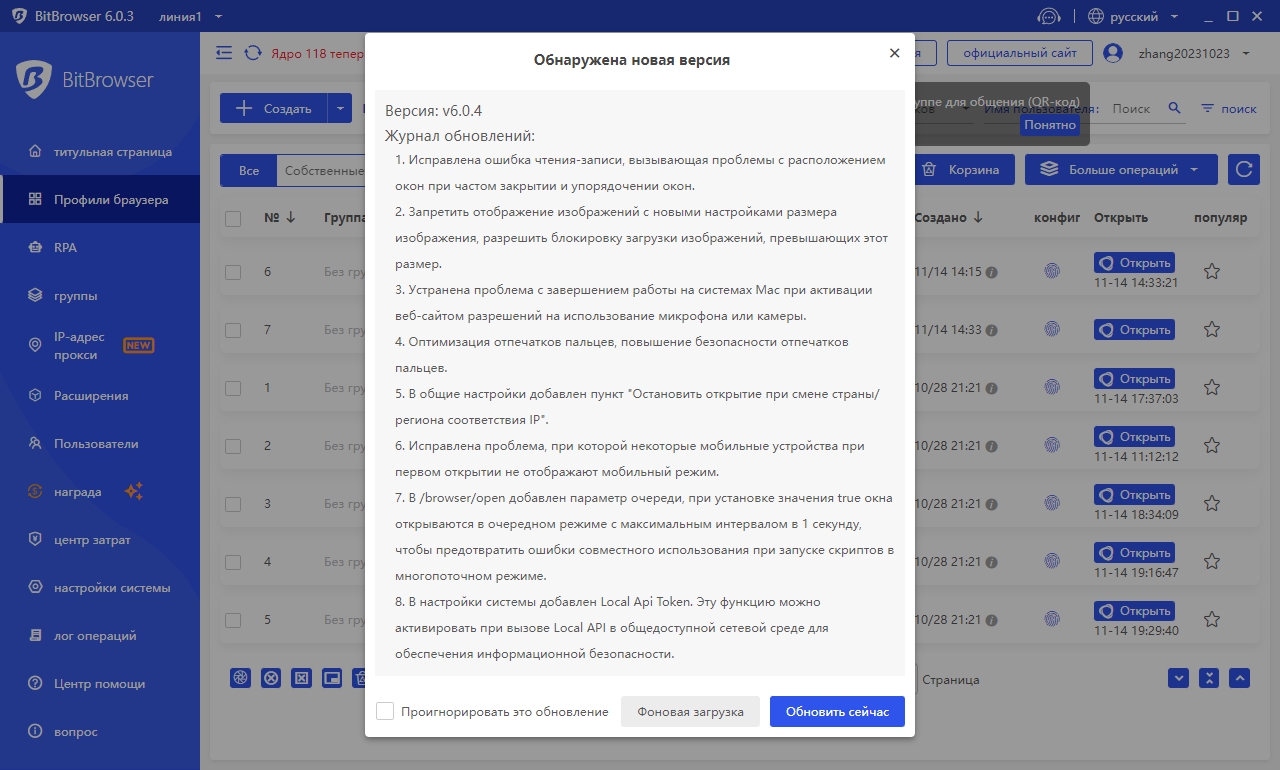This screenshot has height=770, width=1280.
Task: Open the русский language dropdown
Action: 1133,16
